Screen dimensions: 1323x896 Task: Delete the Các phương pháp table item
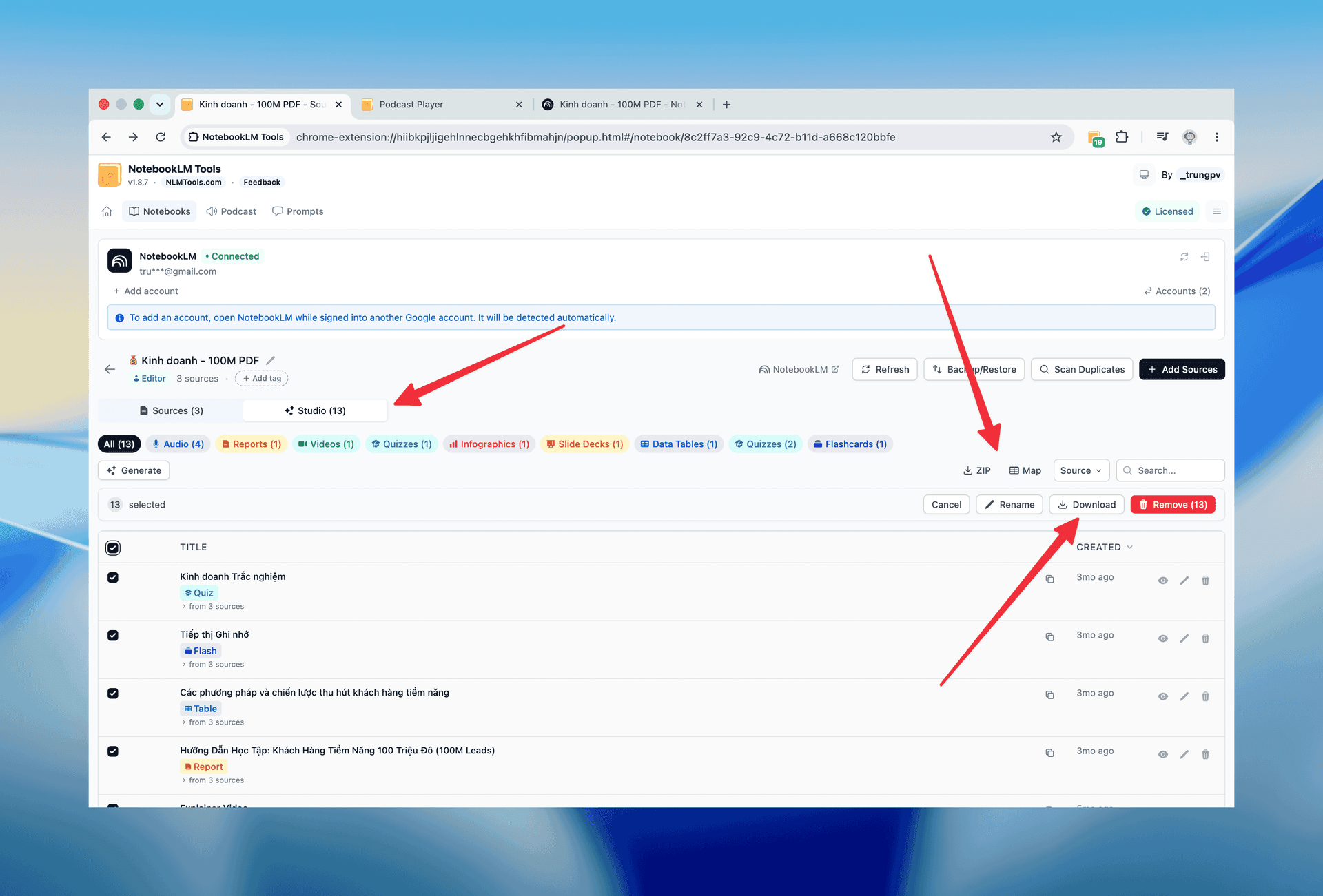pos(1205,696)
